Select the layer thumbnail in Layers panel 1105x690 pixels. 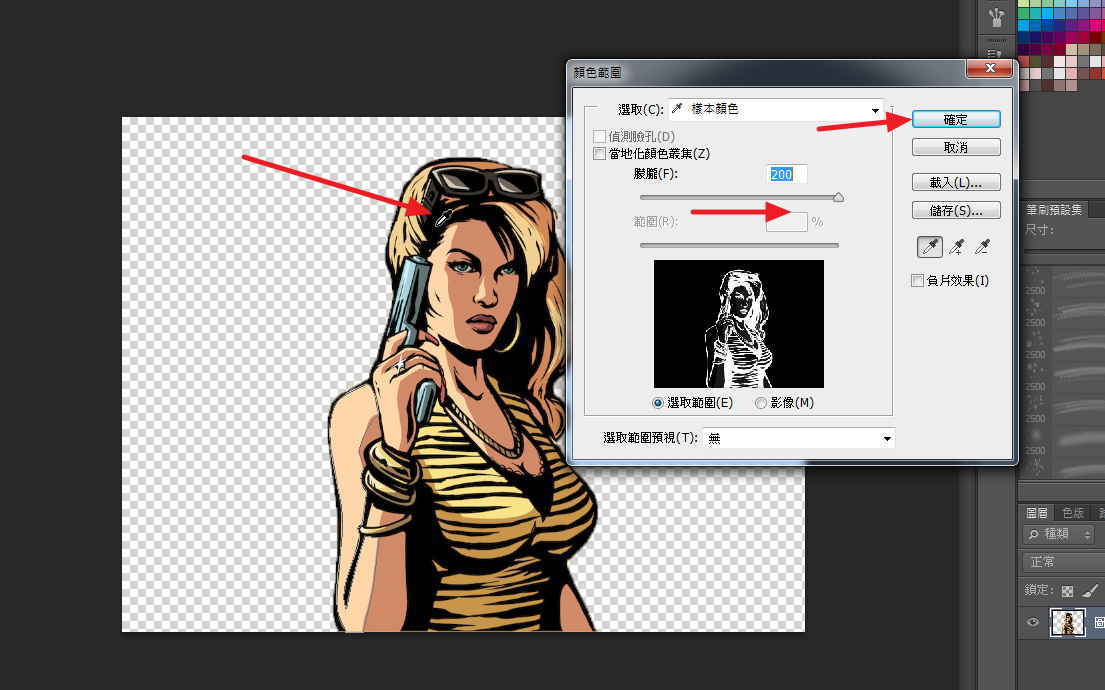[1068, 622]
